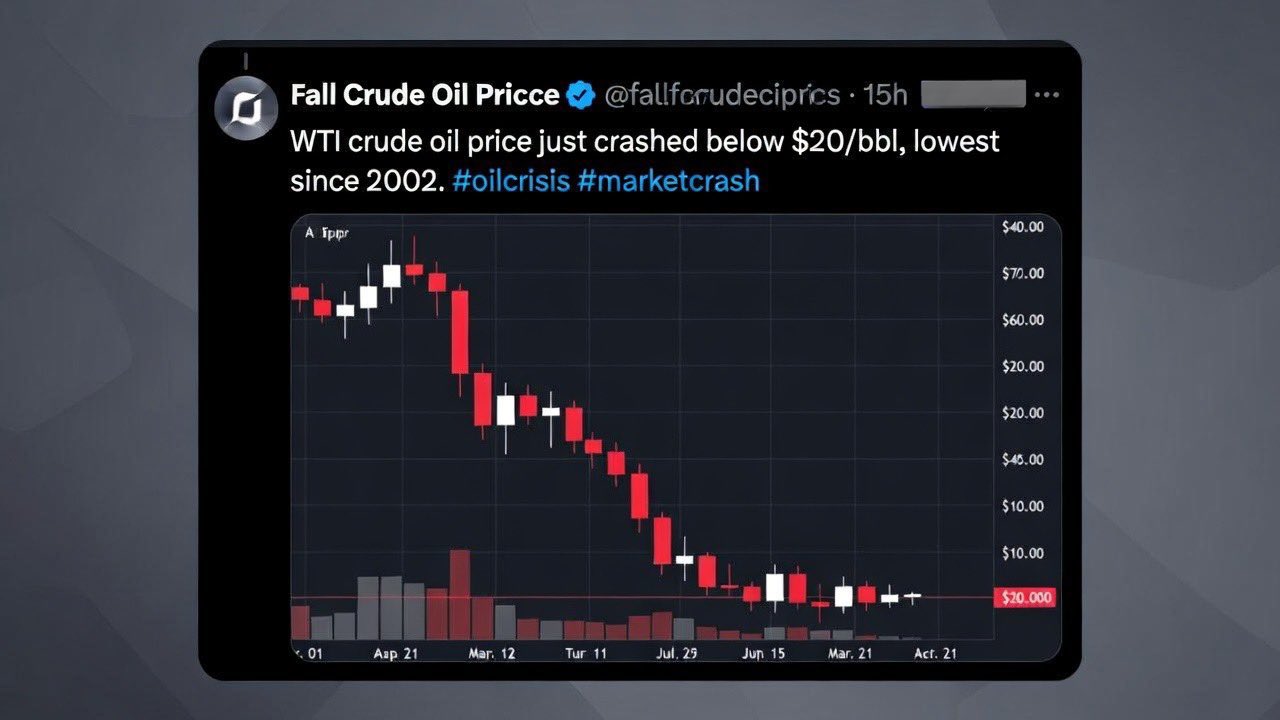Screen dimensions: 1280x720
Task: Select the Jul. 29 date on the time axis
Action: click(x=675, y=653)
